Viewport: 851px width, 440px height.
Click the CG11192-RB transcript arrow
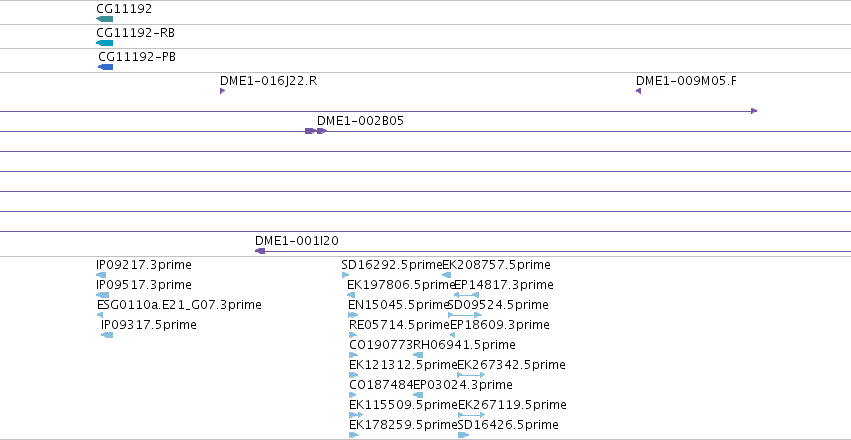[x=104, y=43]
